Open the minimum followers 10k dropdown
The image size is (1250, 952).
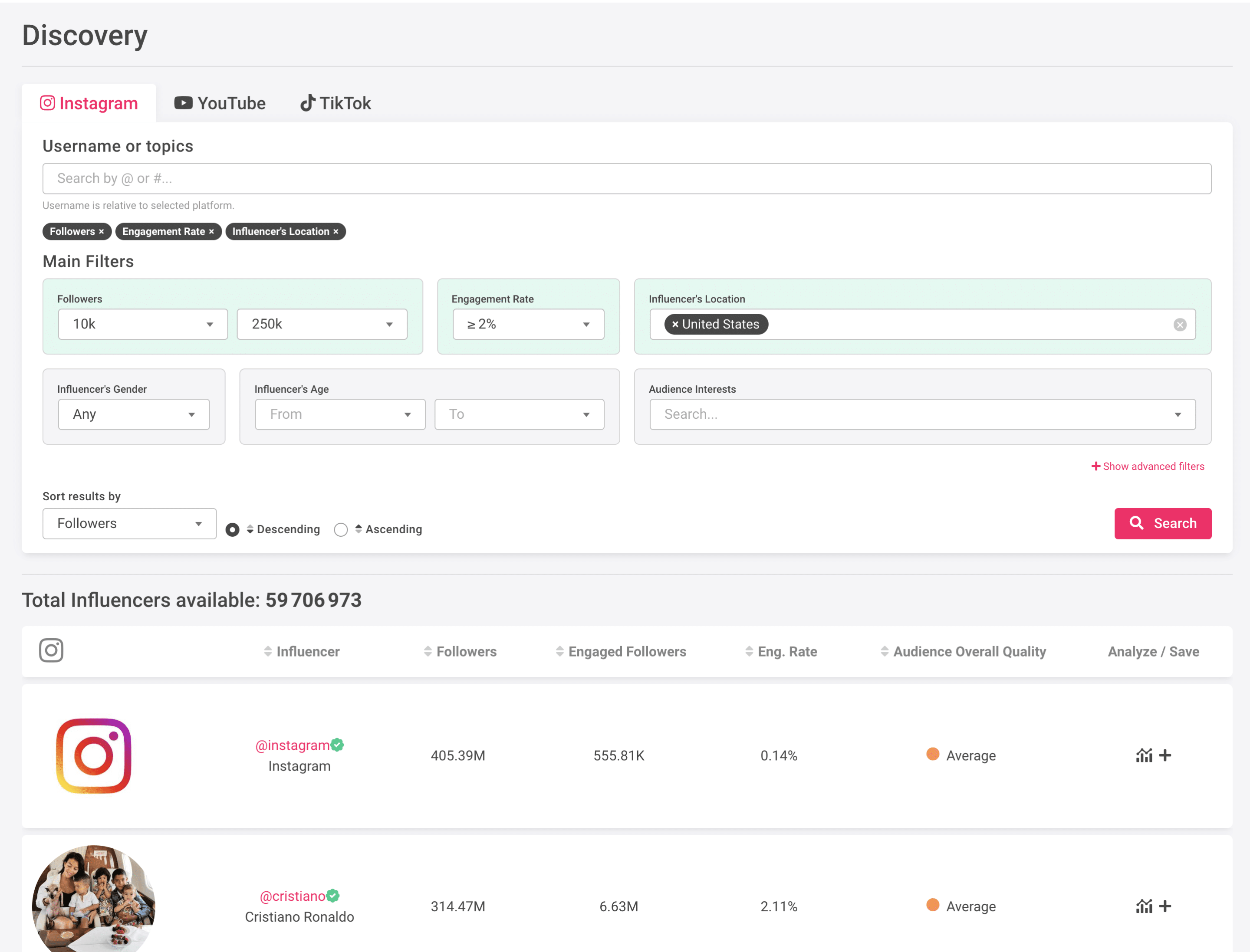point(143,324)
